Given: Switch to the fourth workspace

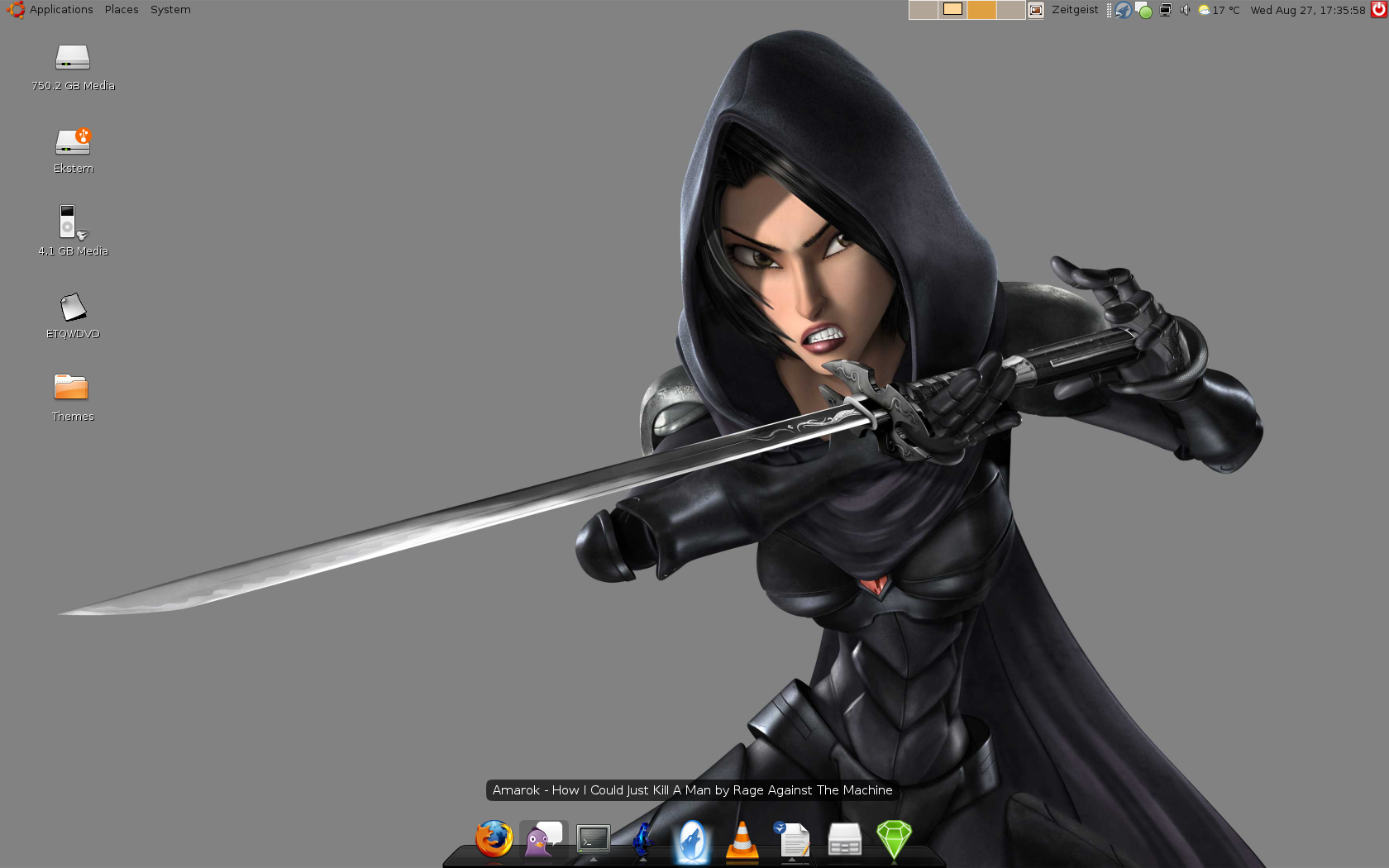Looking at the screenshot, I should pos(1011,10).
